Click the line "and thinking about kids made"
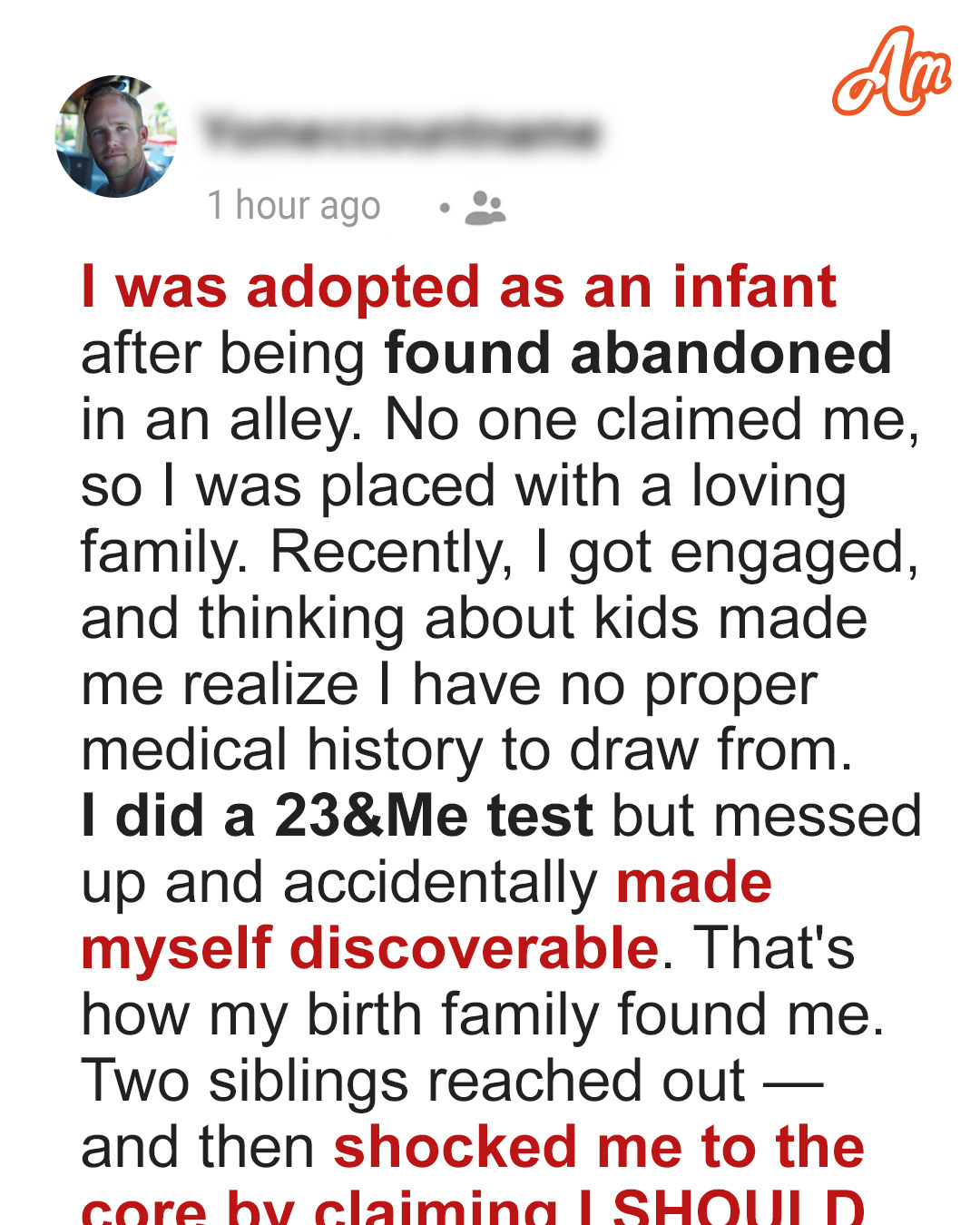The width and height of the screenshot is (980, 1225). [475, 618]
